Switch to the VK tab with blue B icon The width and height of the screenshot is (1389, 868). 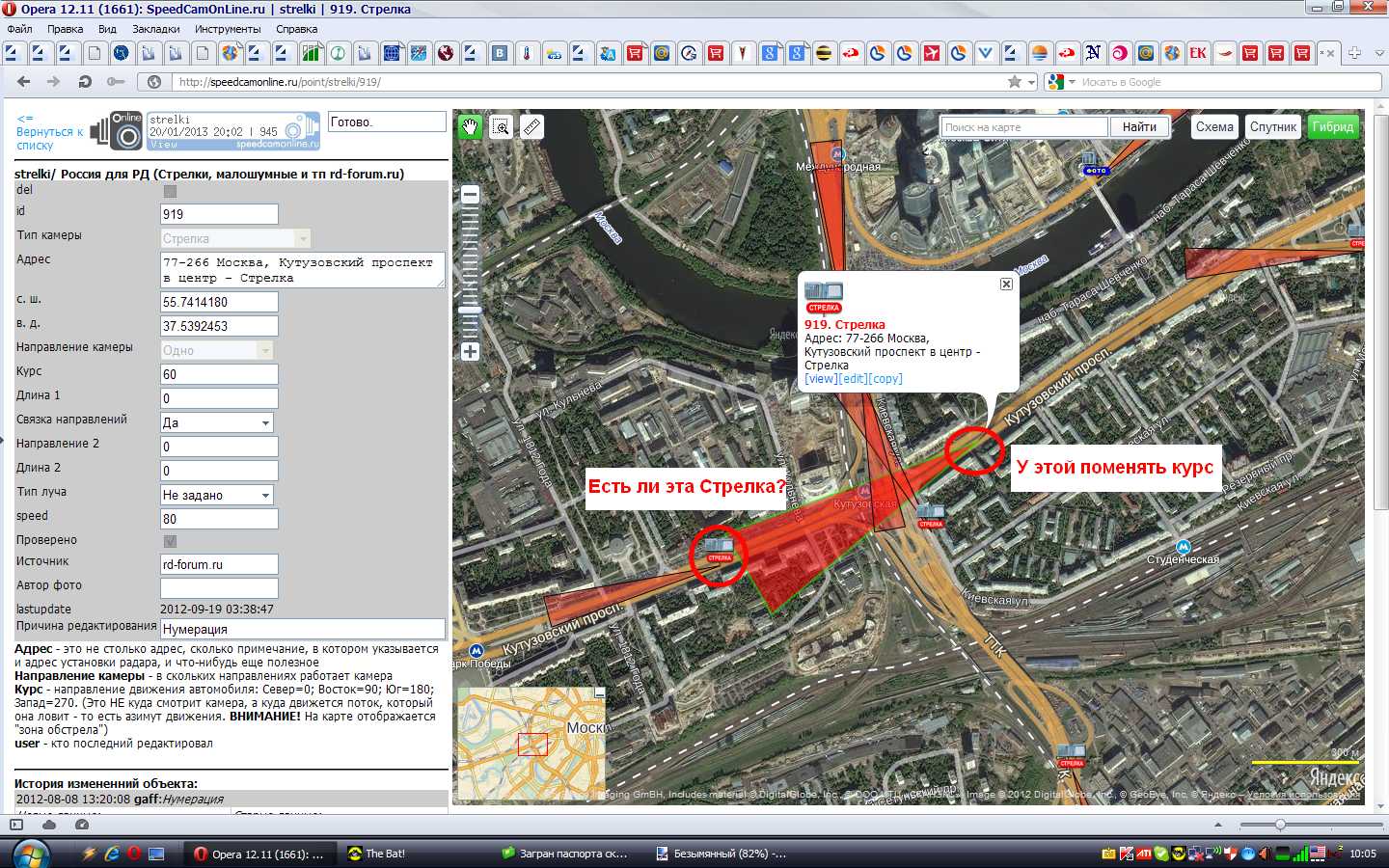(500, 53)
